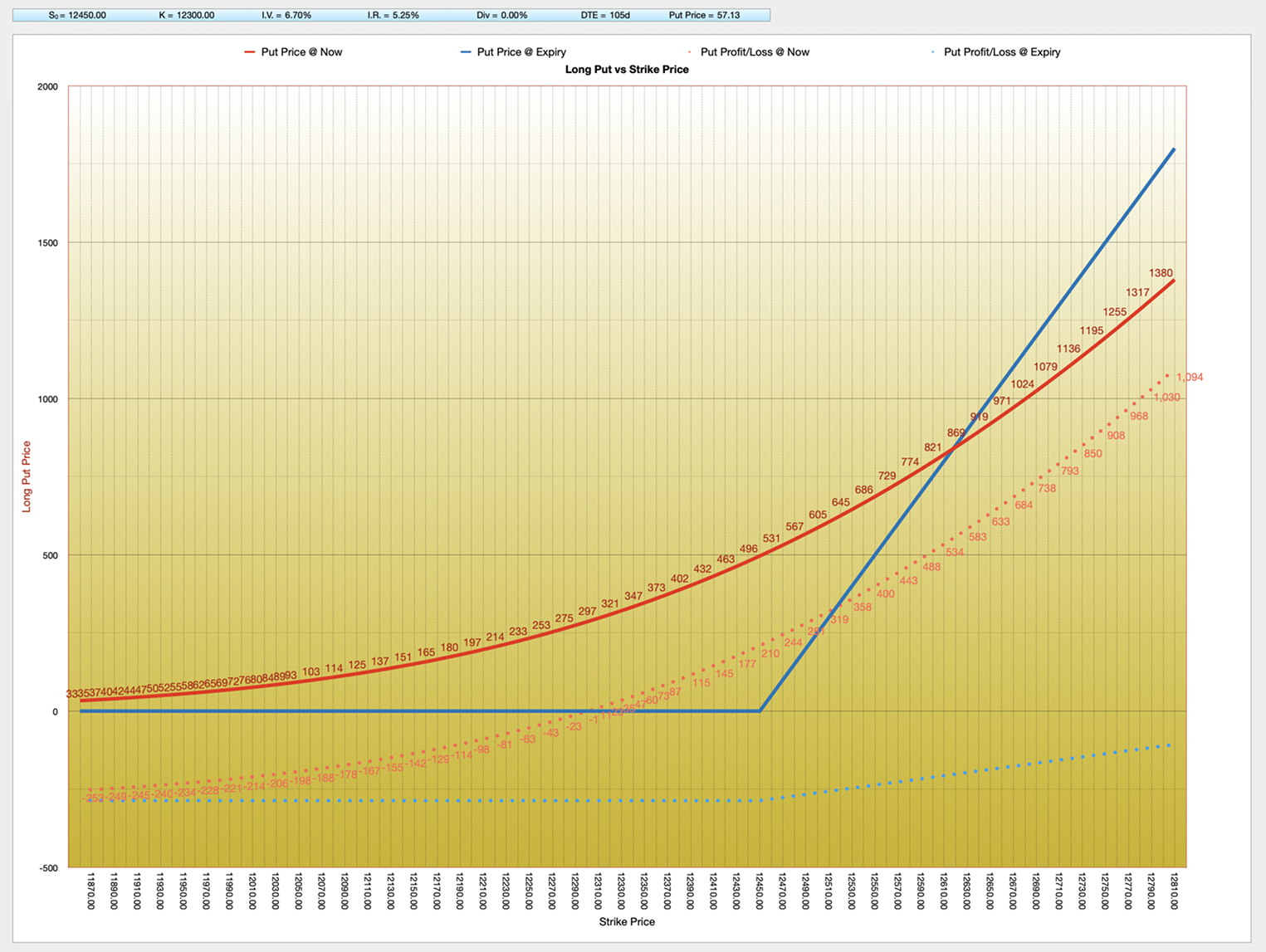Click the S0 = 12450.00 input field
1266x952 pixels.
coord(77,14)
